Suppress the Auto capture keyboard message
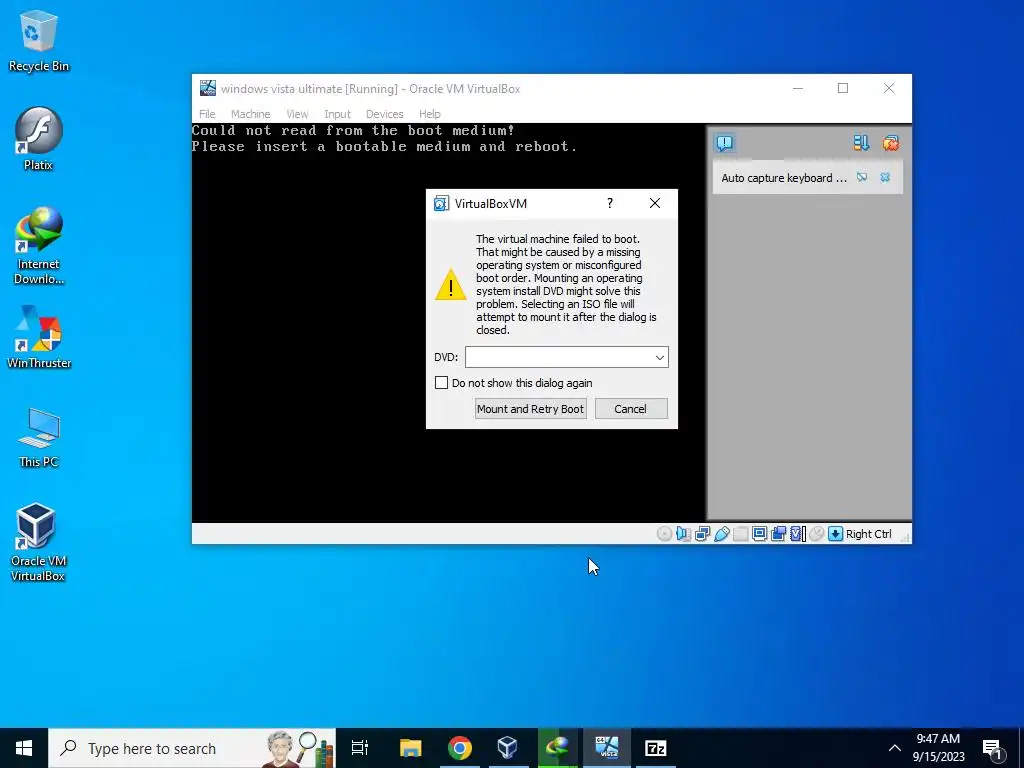This screenshot has height=768, width=1024. pyautogui.click(x=862, y=177)
